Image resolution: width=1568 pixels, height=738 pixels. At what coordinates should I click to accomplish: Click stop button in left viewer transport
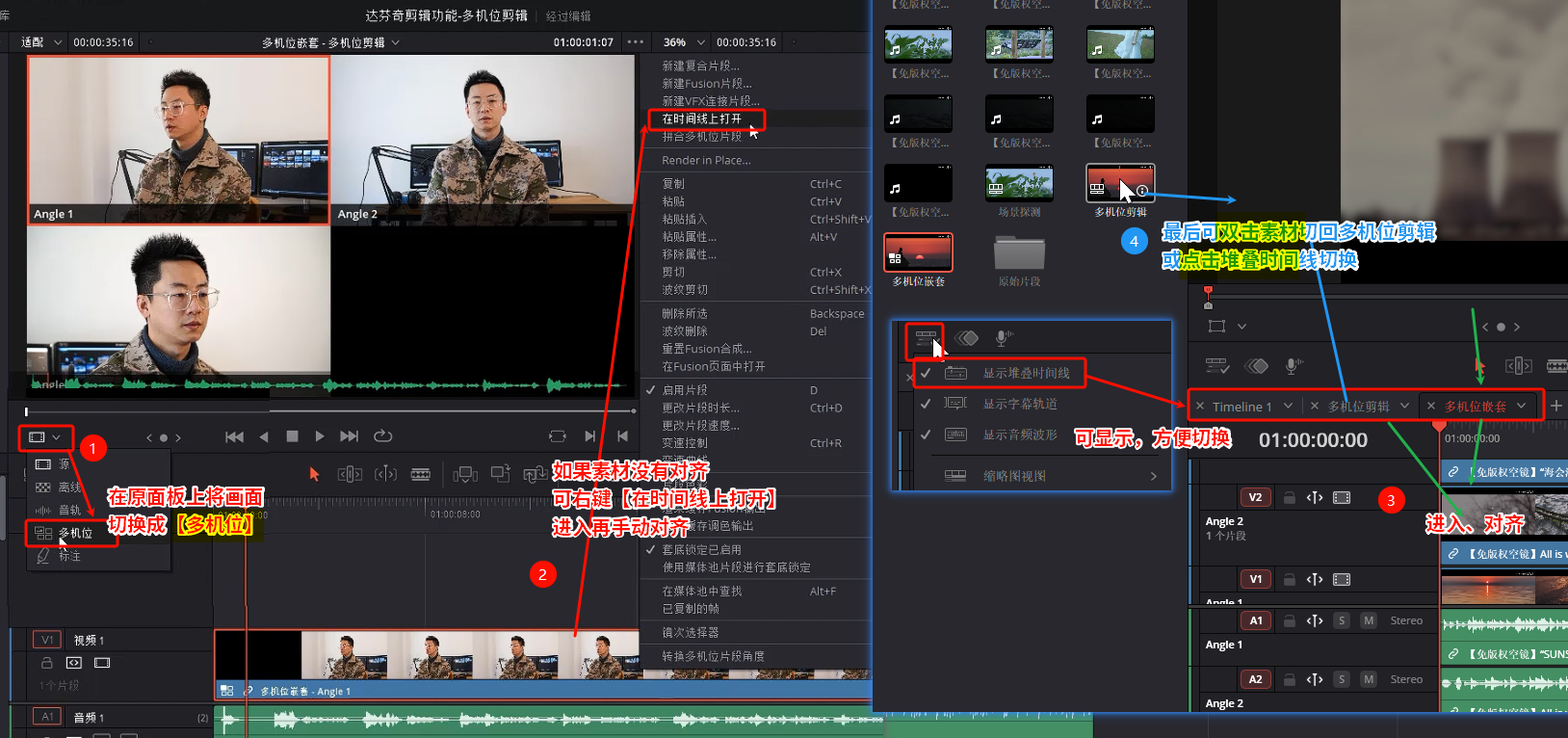[x=292, y=436]
